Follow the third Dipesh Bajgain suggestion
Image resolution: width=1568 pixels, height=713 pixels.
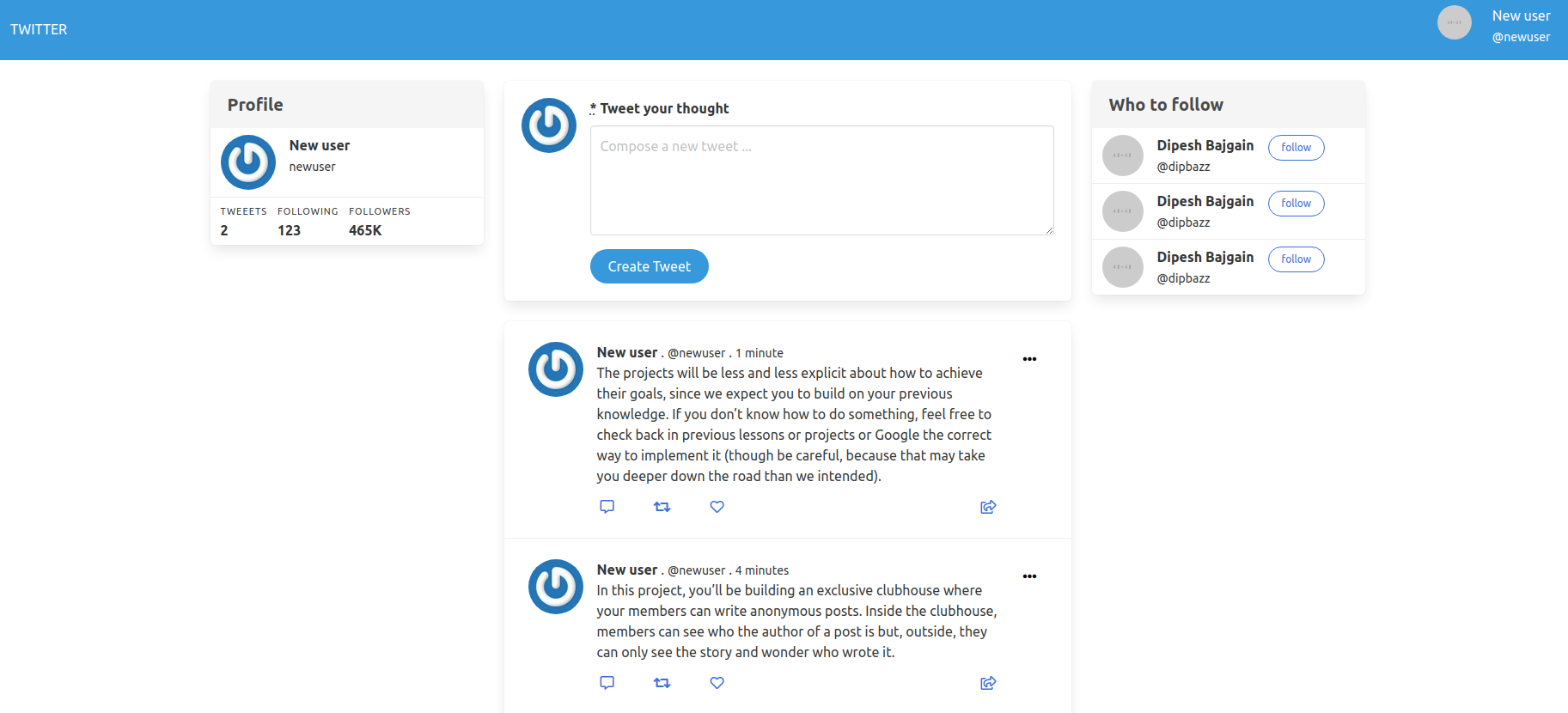coord(1296,259)
